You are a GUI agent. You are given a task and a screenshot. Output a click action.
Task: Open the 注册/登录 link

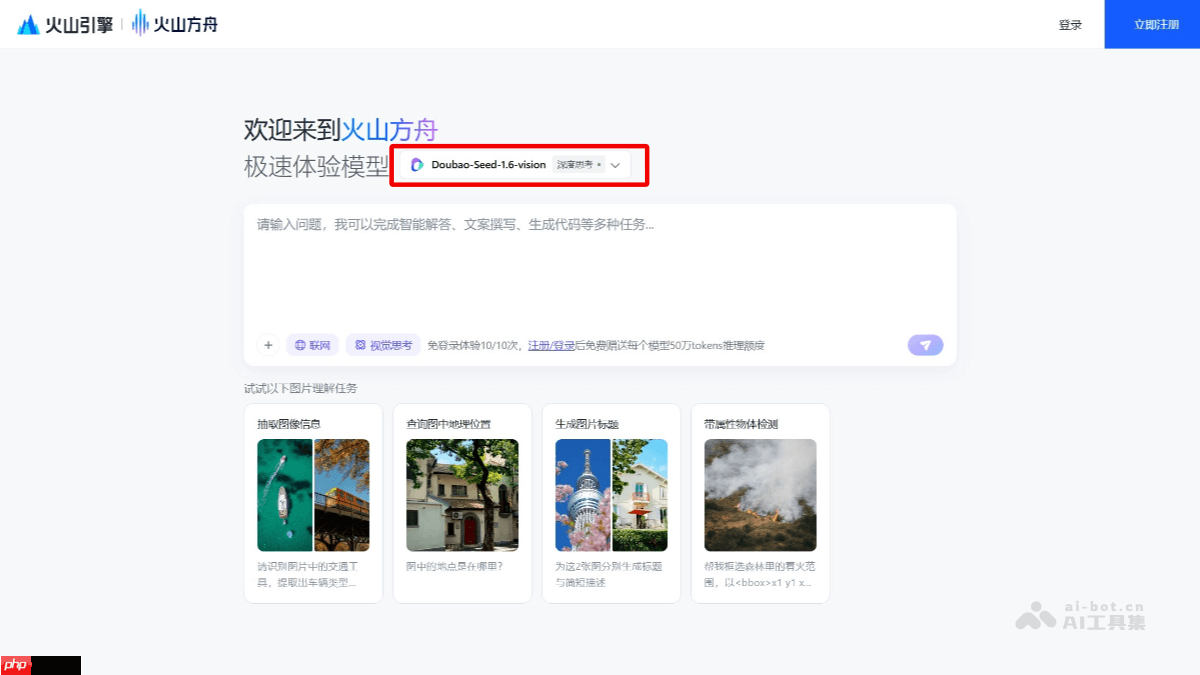553,344
